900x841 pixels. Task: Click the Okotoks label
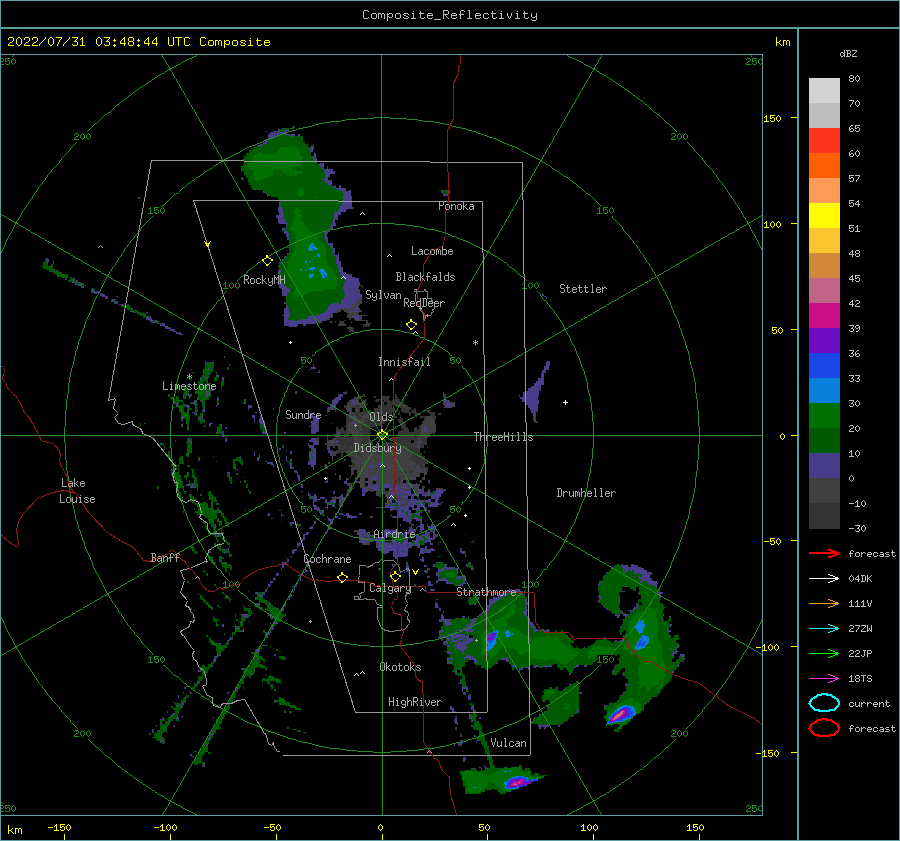(400, 667)
